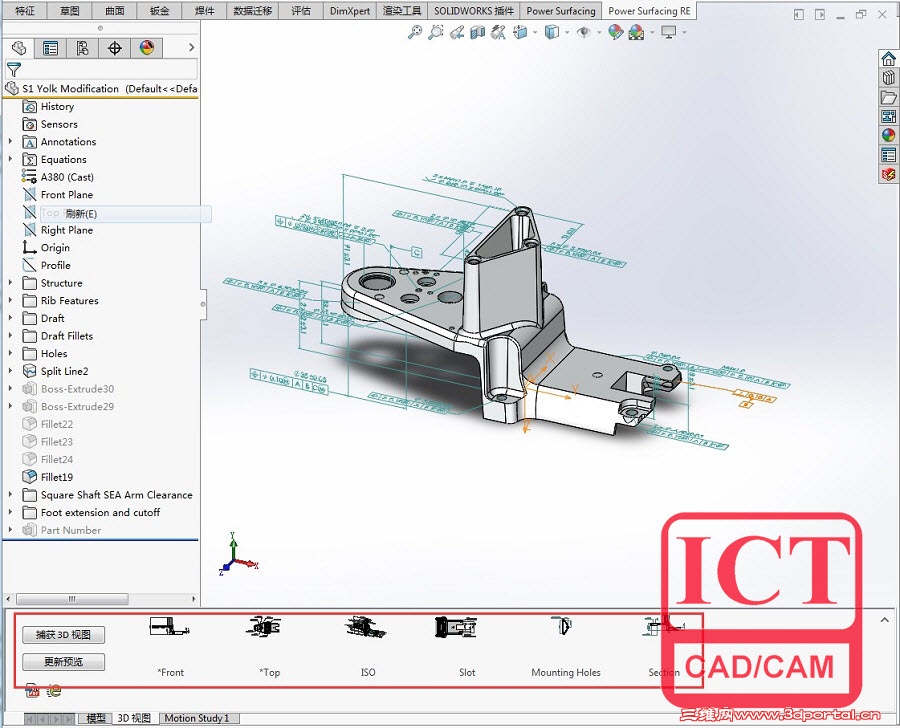Click the Zoom to Fit icon
This screenshot has width=900, height=728.
click(x=414, y=32)
